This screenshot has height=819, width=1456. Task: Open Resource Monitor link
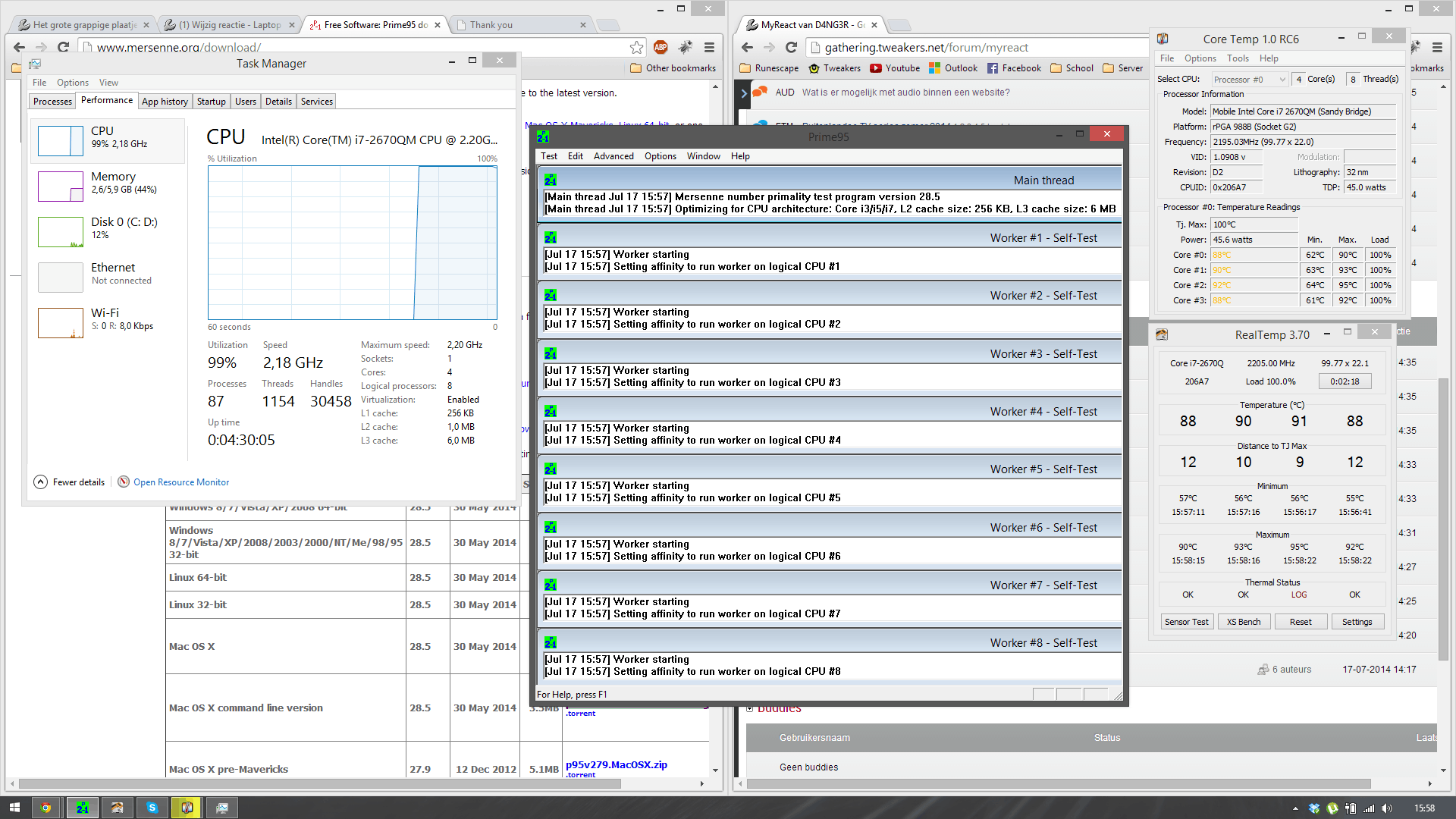pos(180,482)
